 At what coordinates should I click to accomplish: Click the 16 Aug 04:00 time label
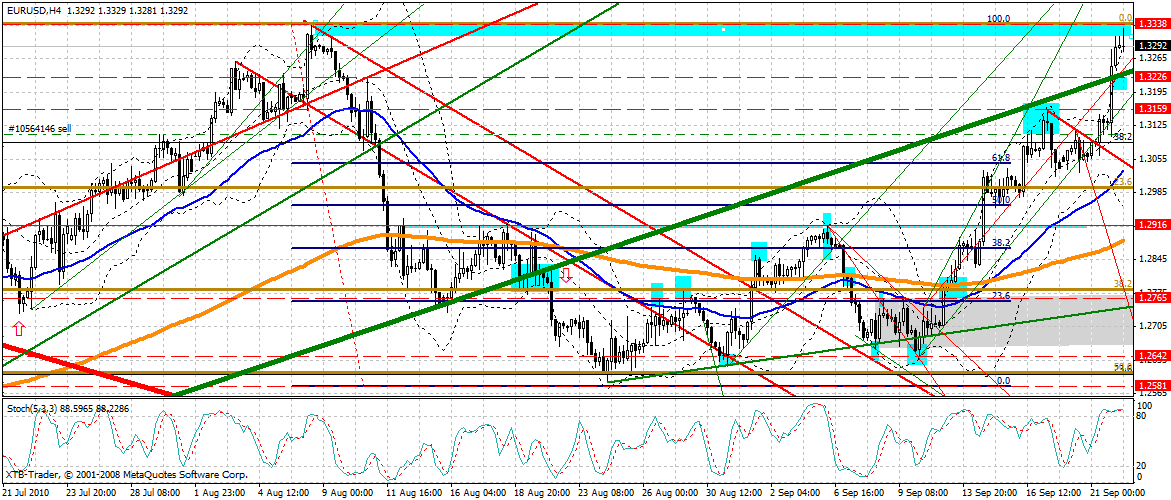pos(476,493)
